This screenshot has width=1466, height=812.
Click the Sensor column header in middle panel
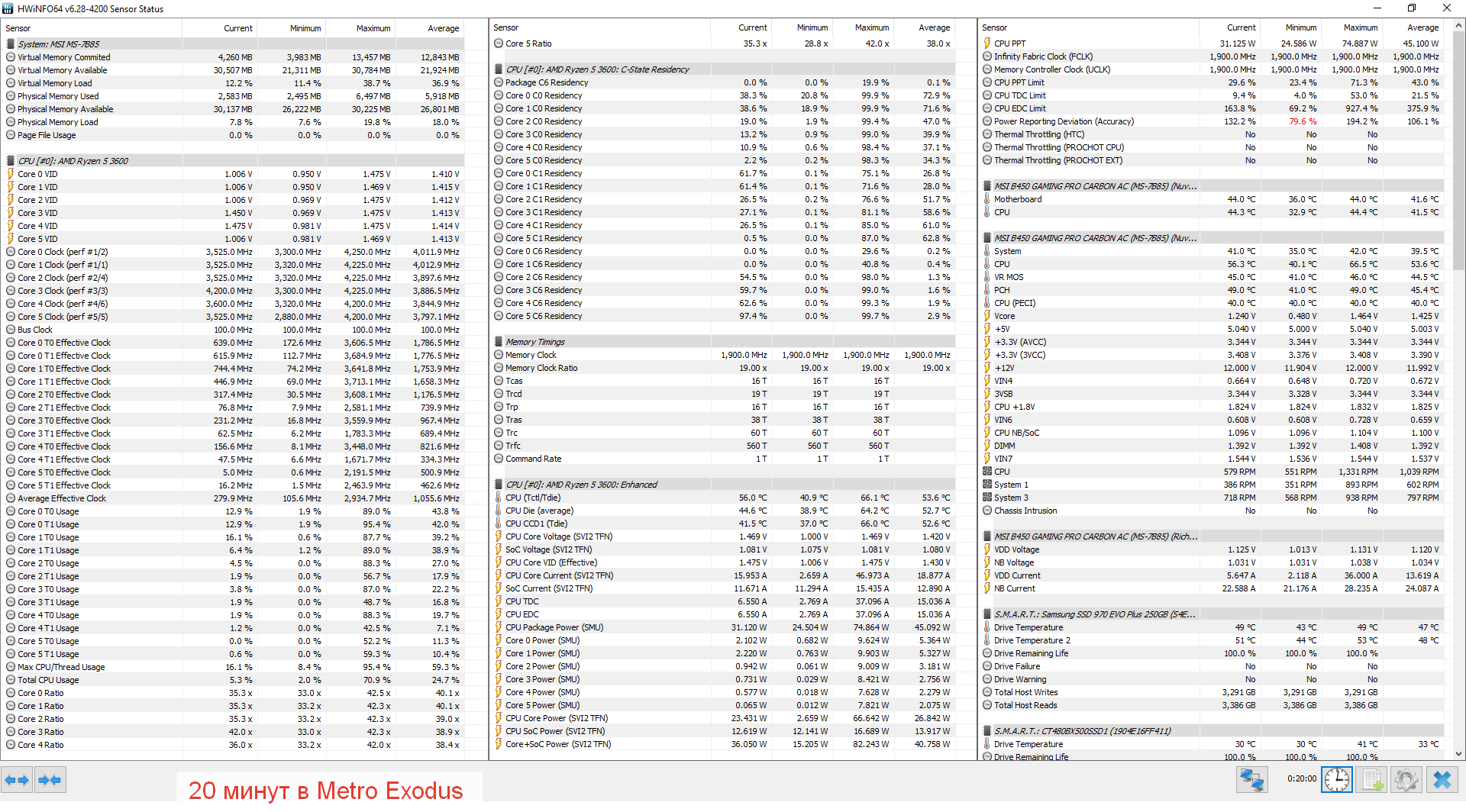pyautogui.click(x=505, y=27)
